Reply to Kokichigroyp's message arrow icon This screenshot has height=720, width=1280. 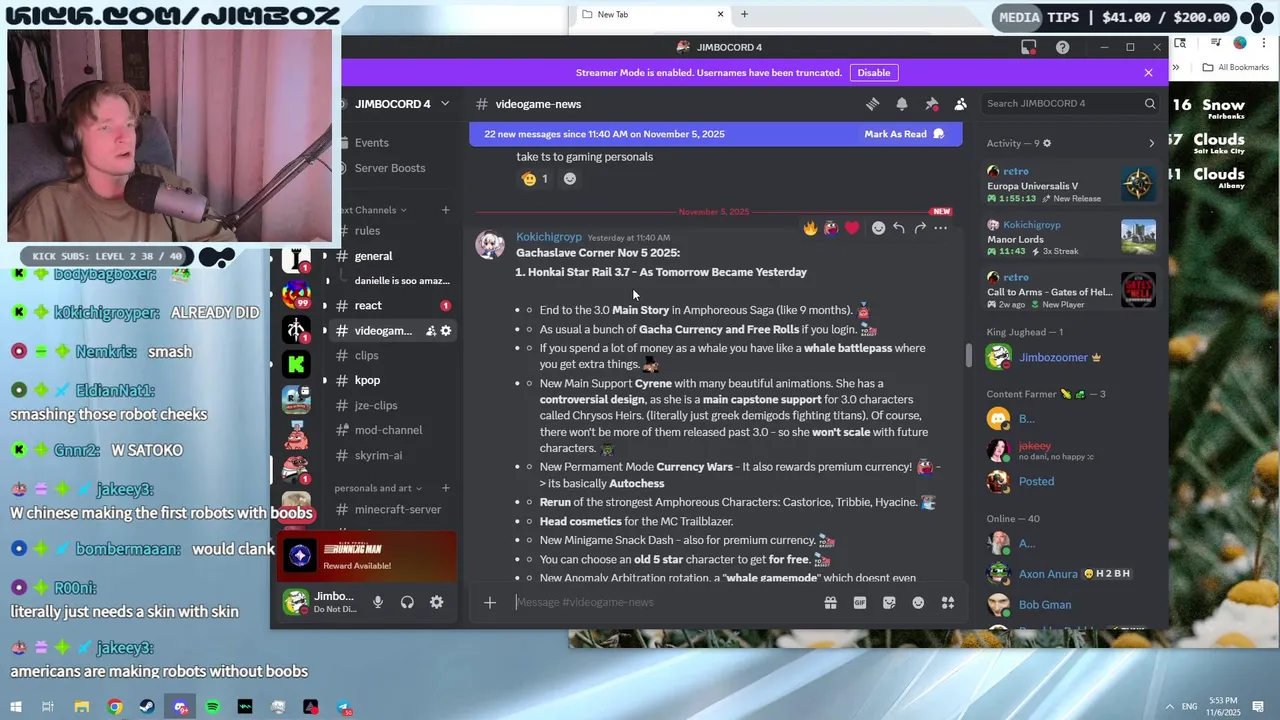pos(899,228)
